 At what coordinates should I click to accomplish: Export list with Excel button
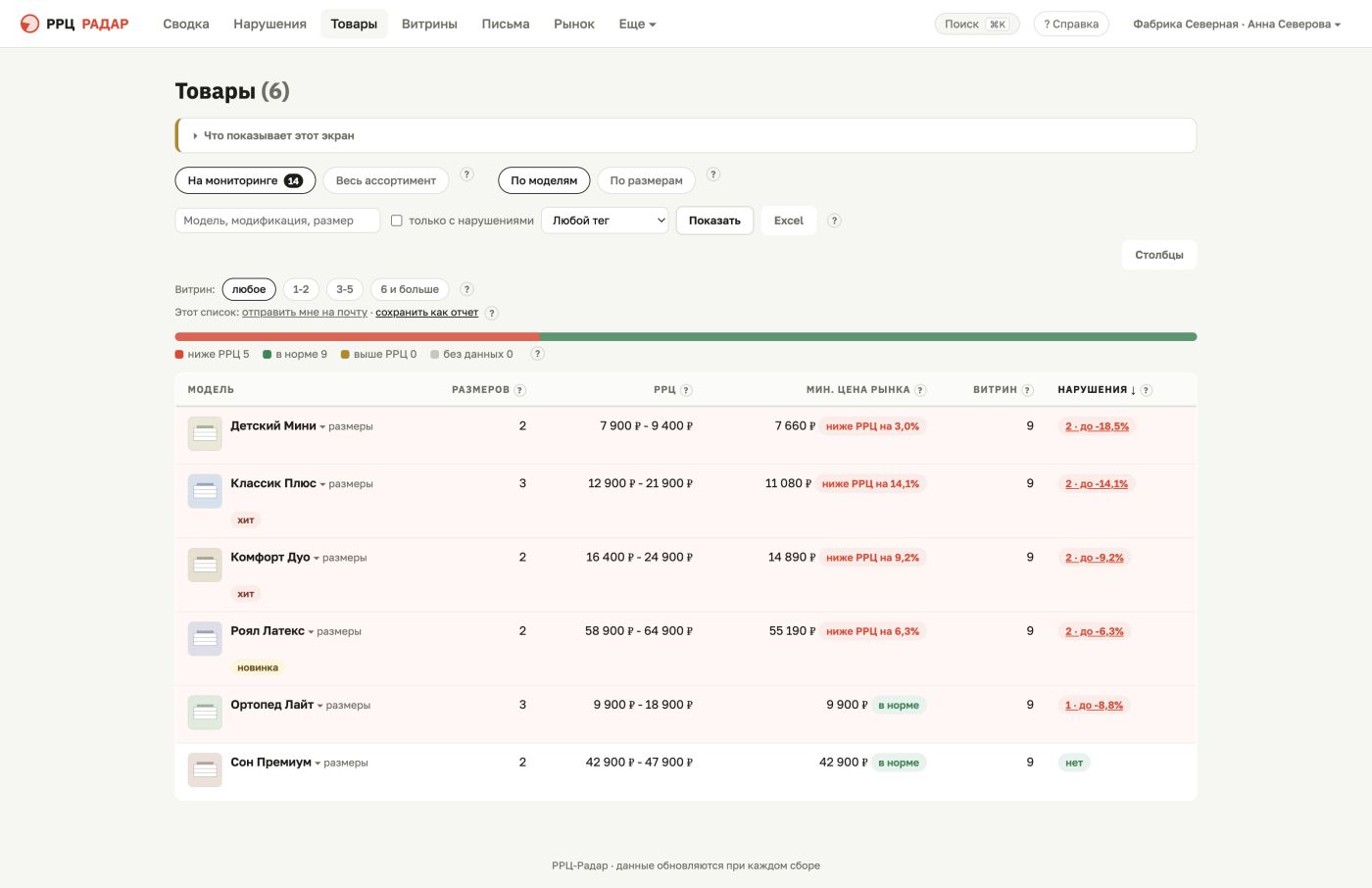pos(789,221)
